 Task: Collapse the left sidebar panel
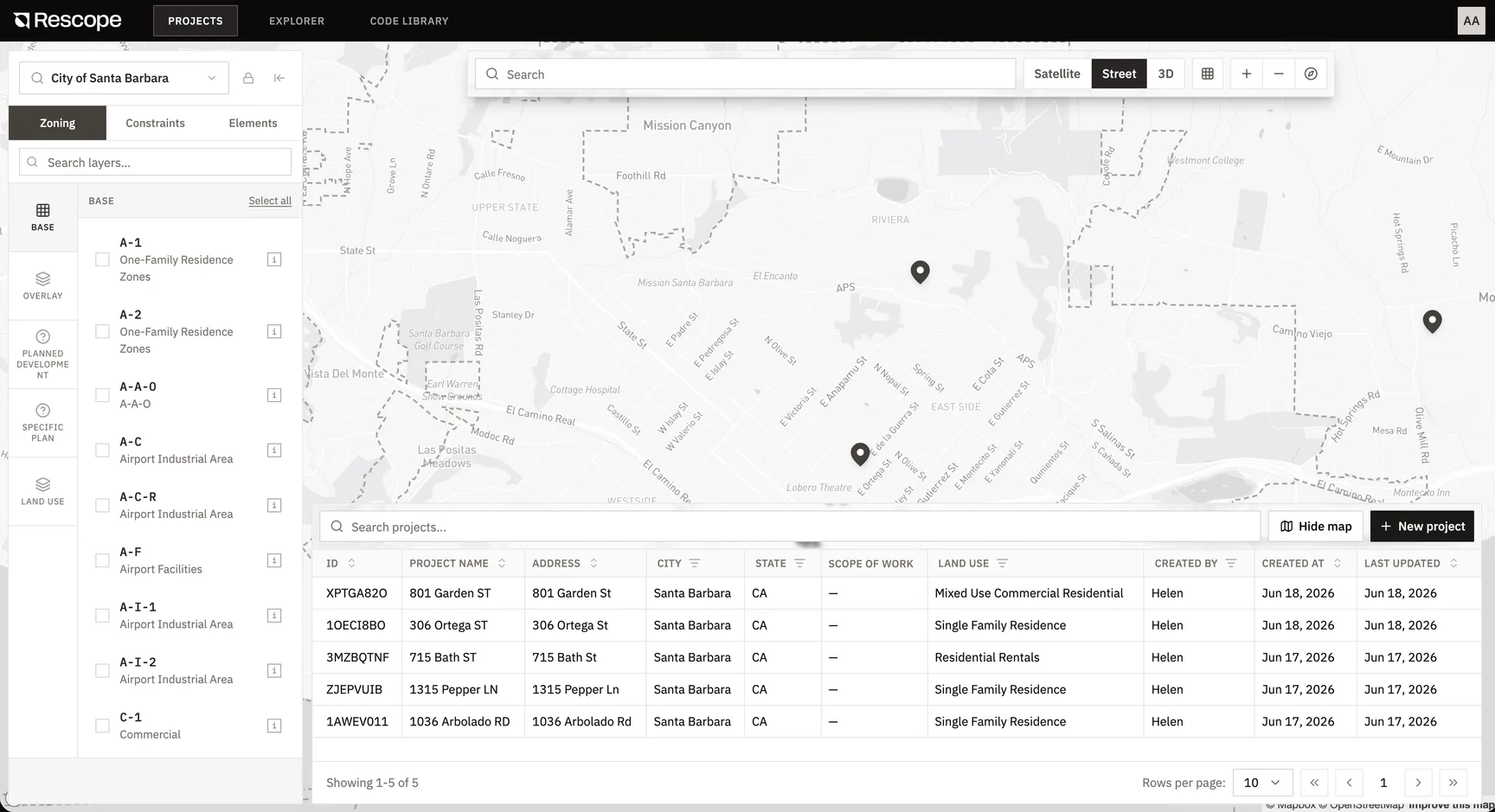279,78
